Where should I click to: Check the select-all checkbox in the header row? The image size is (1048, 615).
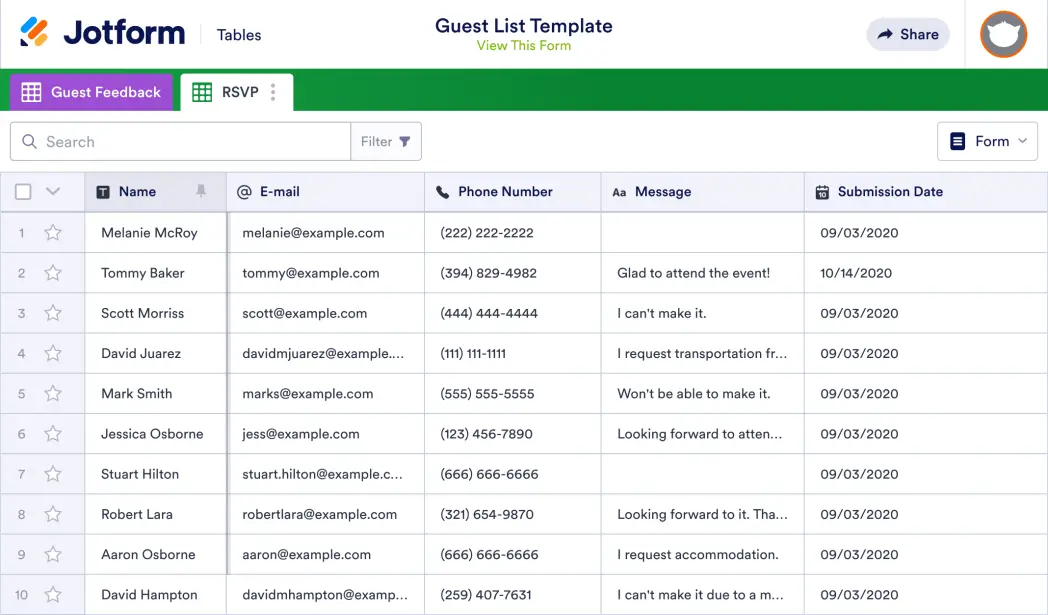pos(25,191)
